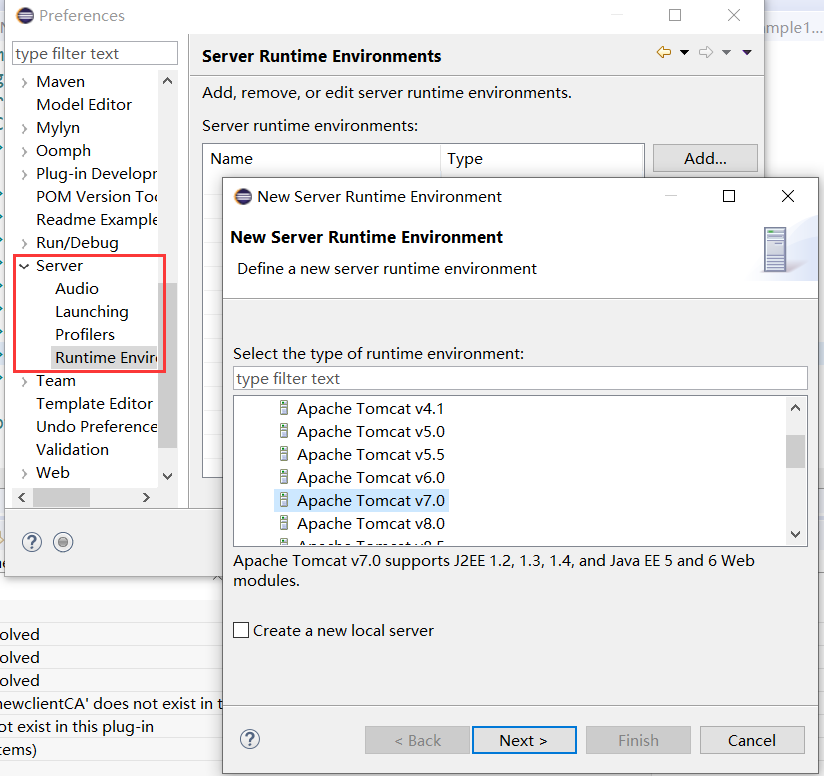Screen dimensions: 824x776
Task: Click the Next > button
Action: [x=524, y=740]
